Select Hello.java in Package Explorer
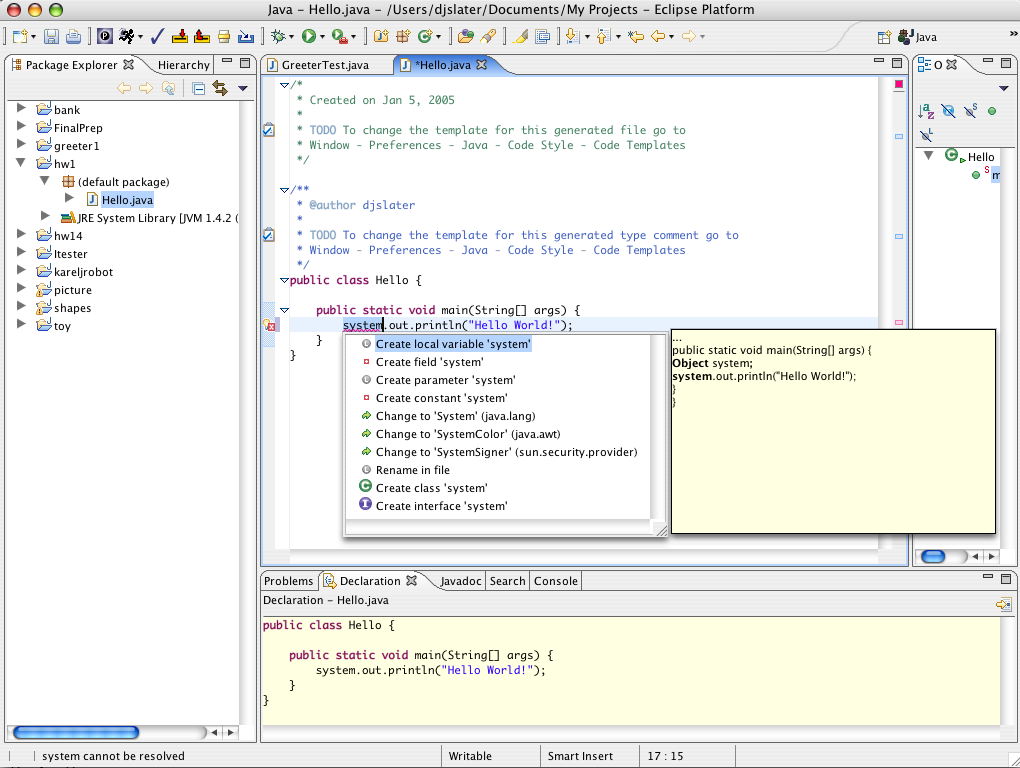The image size is (1020, 768). coord(127,200)
